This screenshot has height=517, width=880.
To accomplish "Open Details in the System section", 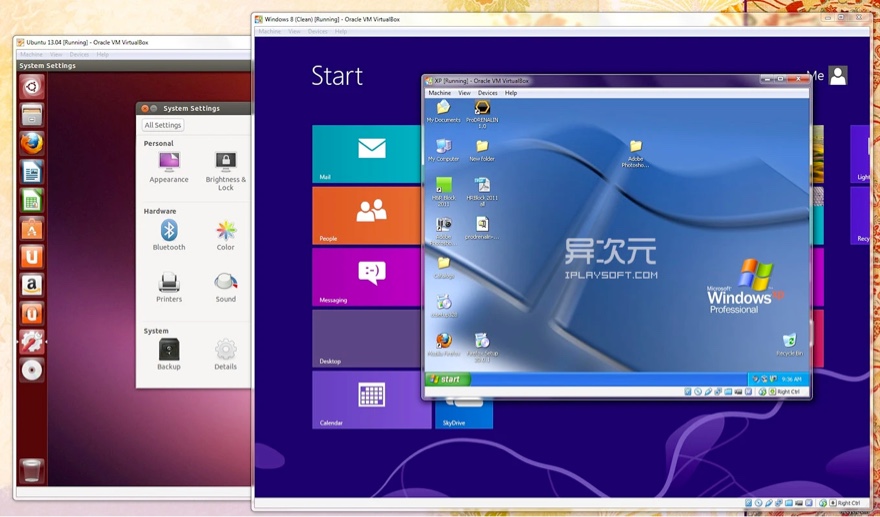I will (226, 354).
